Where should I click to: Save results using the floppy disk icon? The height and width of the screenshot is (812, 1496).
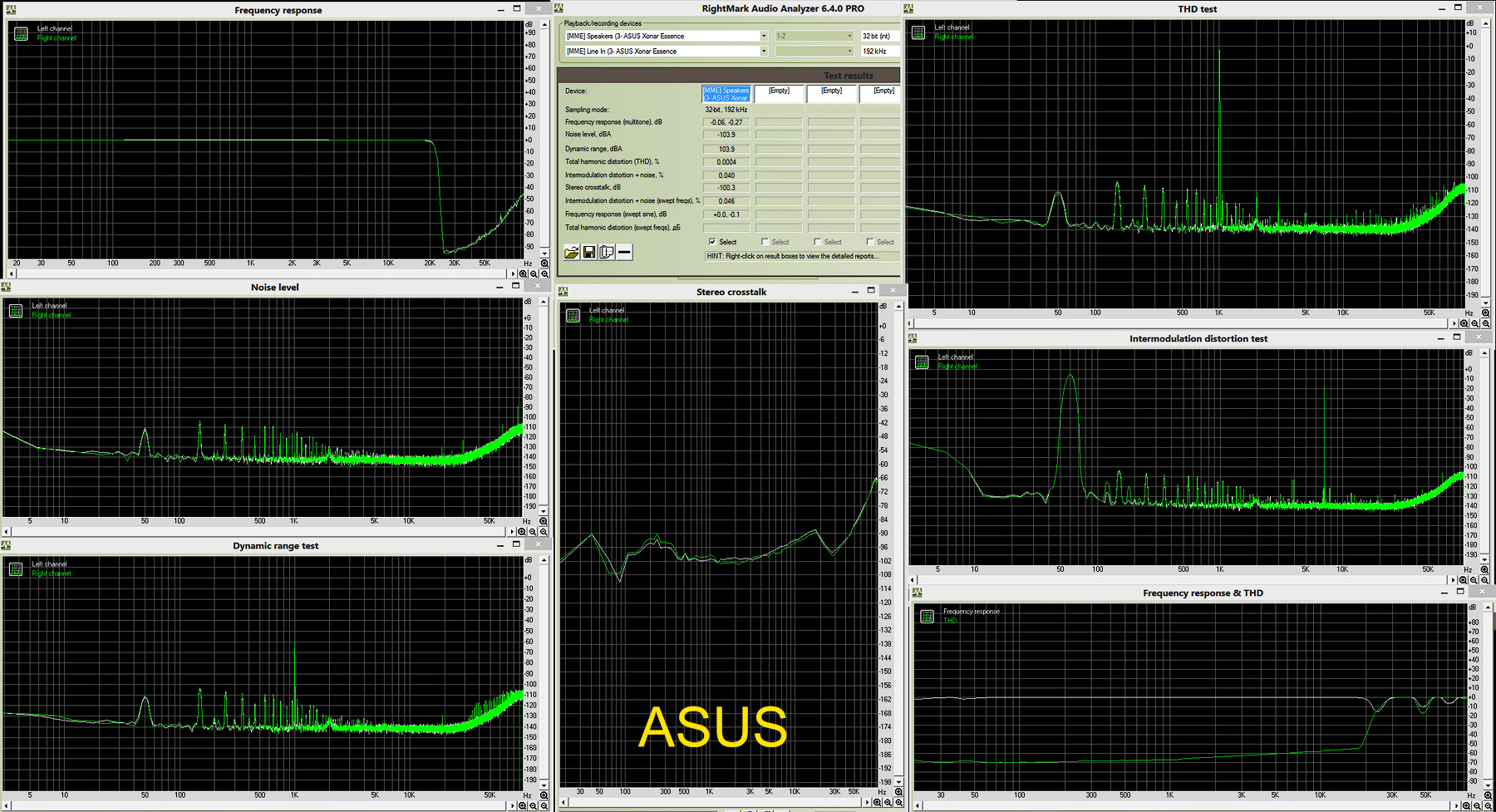tap(589, 252)
